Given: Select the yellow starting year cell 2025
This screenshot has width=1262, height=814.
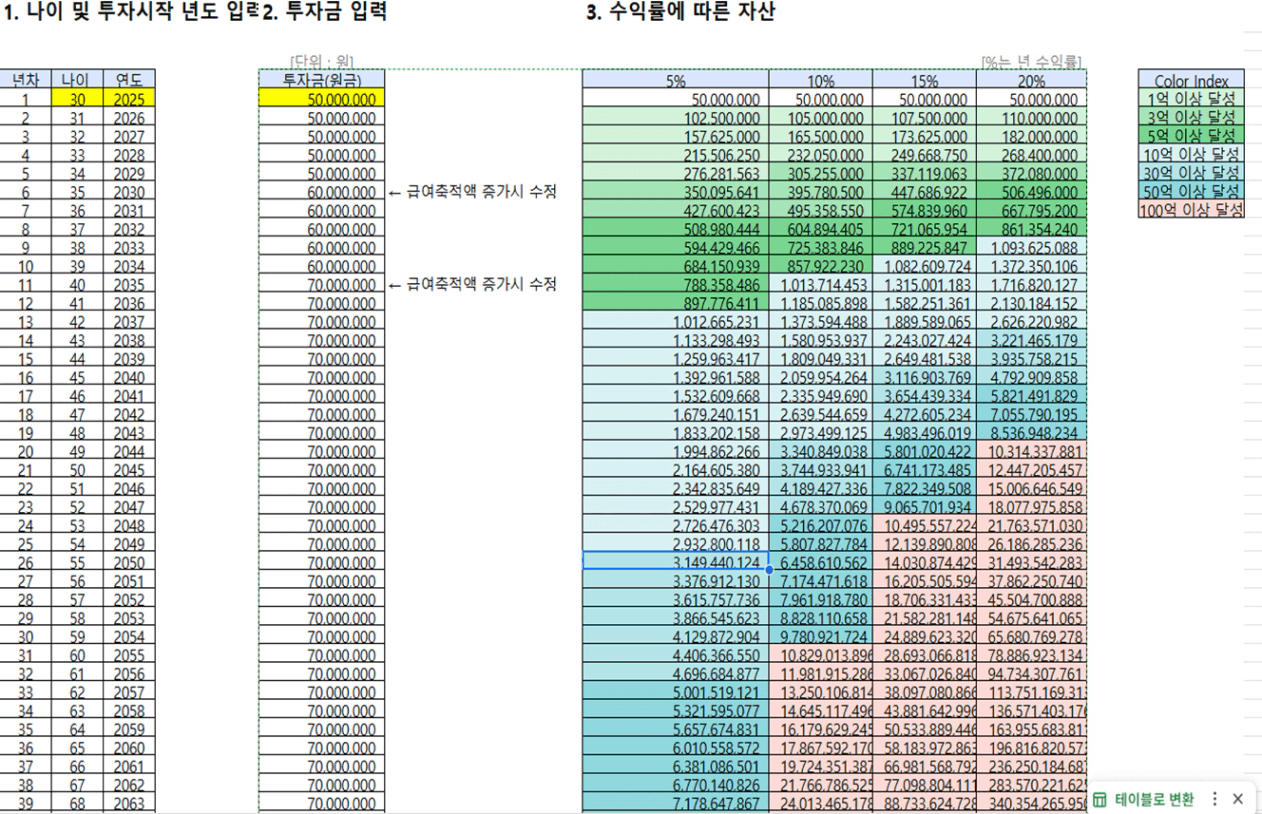Looking at the screenshot, I should coord(129,99).
